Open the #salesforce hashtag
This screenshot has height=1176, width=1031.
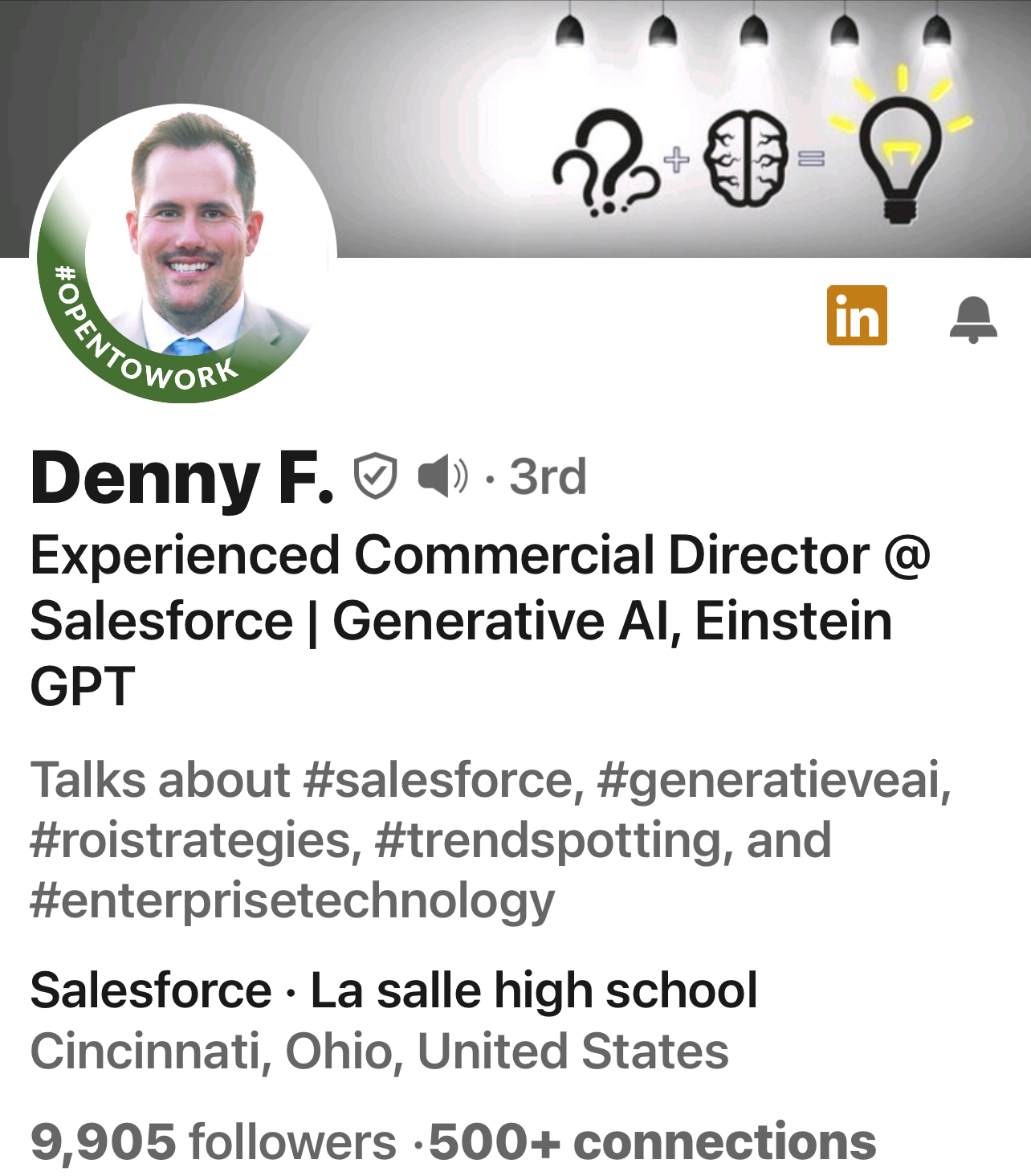coord(438,780)
